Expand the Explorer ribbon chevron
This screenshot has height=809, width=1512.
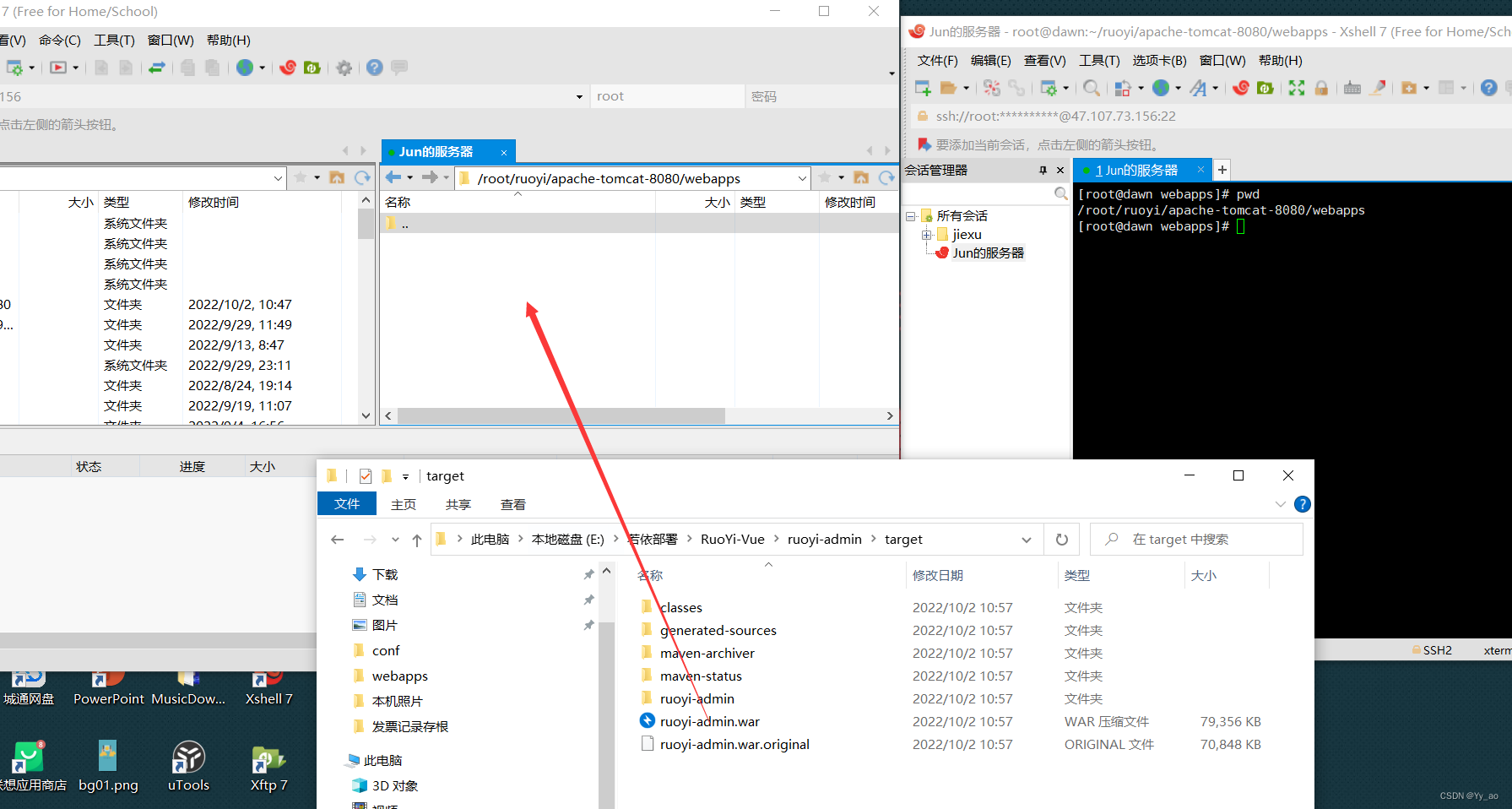click(x=1280, y=504)
